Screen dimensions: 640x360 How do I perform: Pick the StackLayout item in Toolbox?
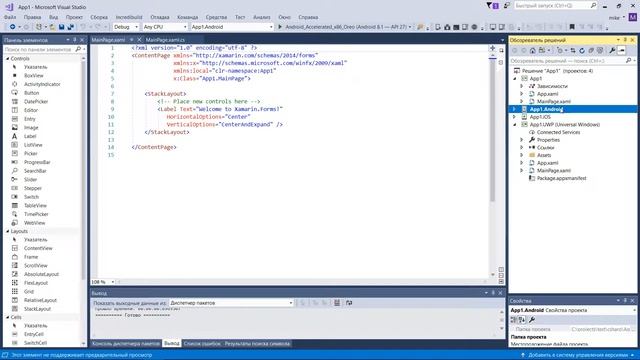tap(37, 309)
